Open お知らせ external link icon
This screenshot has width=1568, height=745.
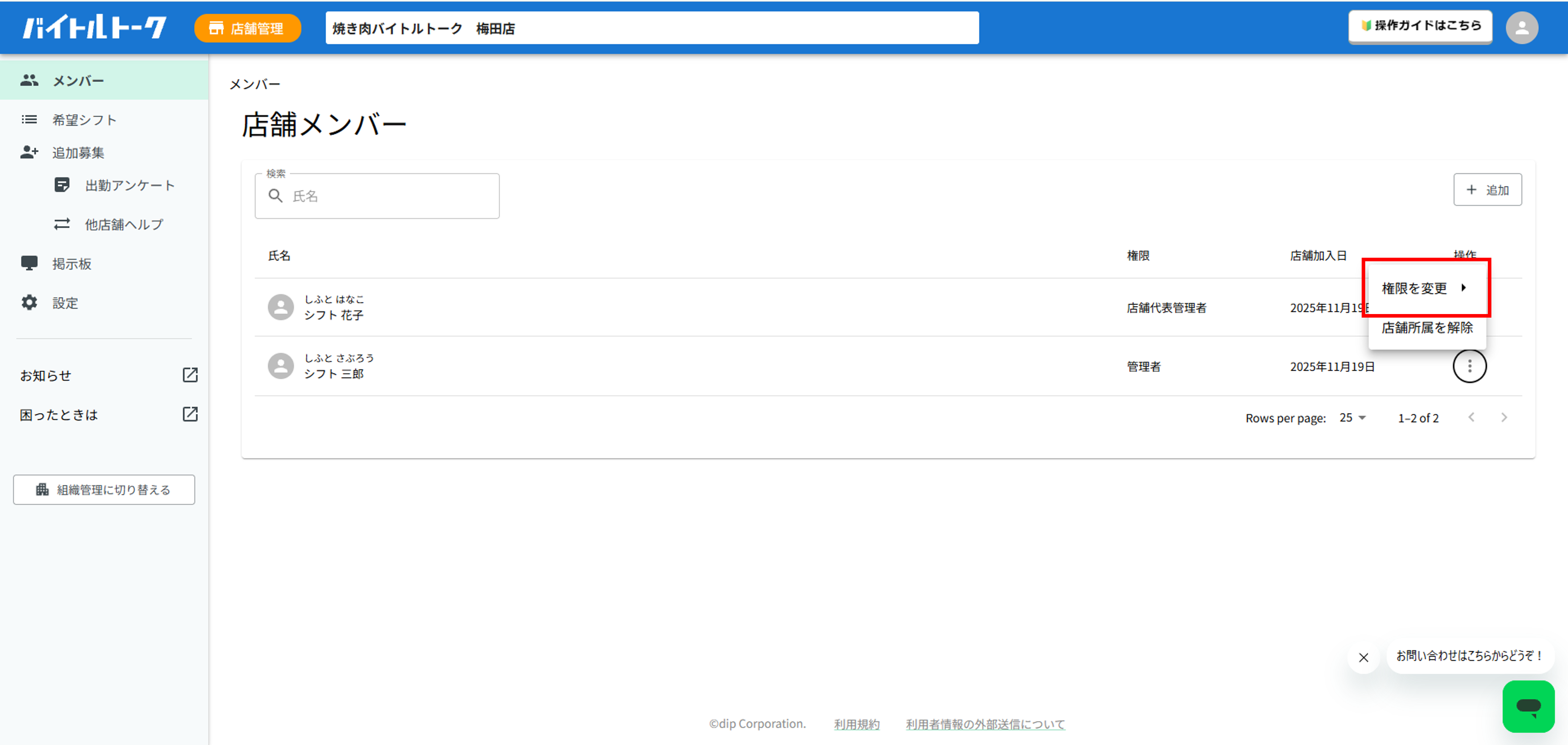[190, 375]
